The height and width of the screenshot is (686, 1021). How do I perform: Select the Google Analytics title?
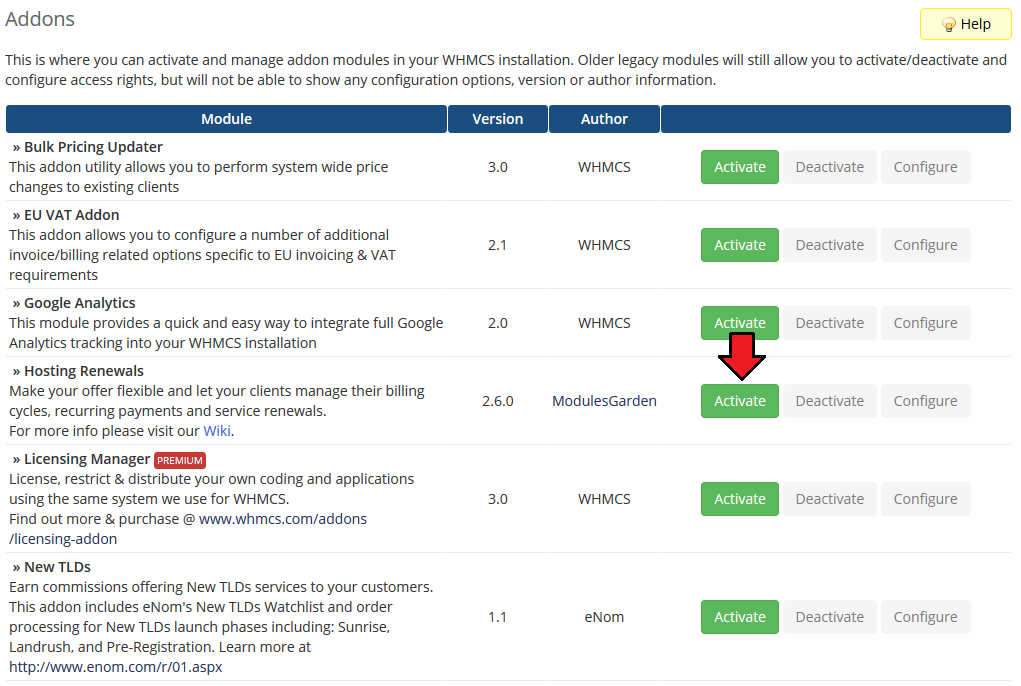pos(79,303)
